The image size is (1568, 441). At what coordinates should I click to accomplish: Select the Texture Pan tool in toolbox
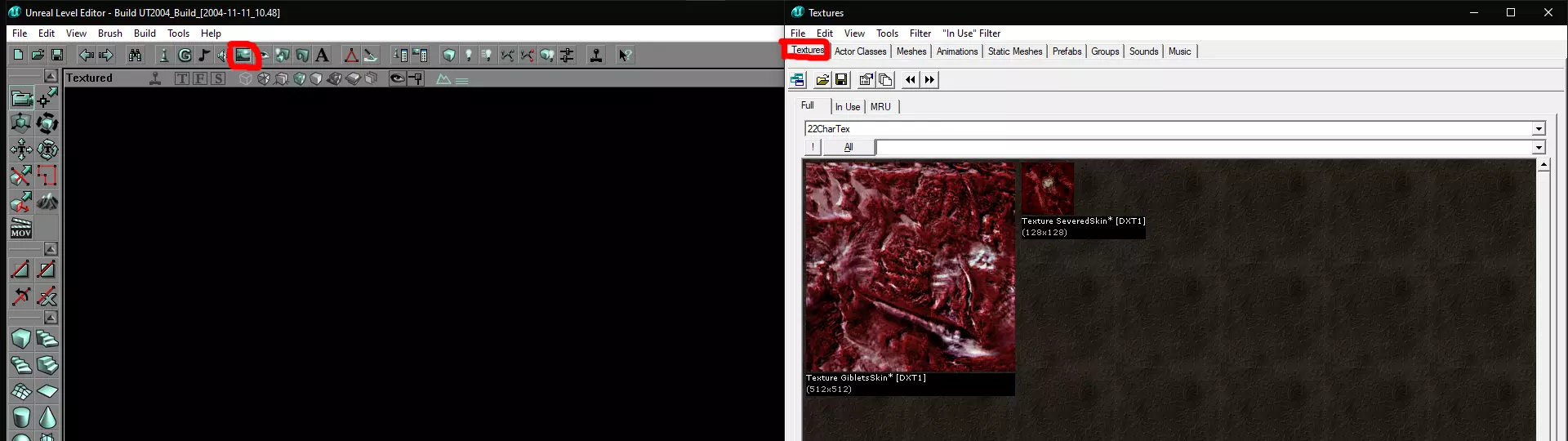click(x=21, y=149)
